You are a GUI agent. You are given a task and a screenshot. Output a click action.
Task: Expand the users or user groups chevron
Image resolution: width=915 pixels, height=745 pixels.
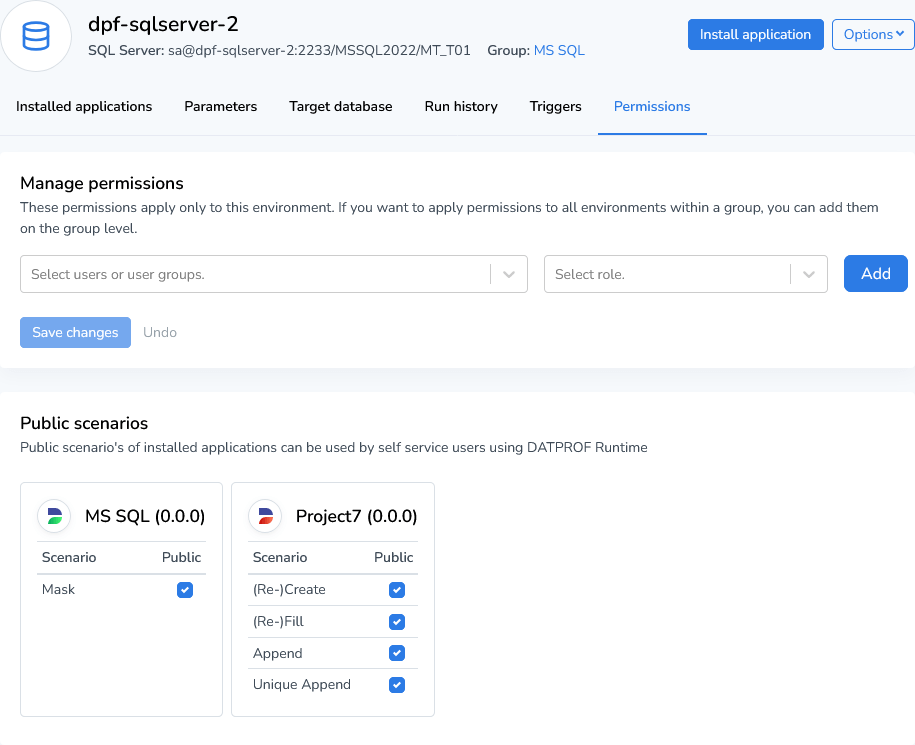[509, 274]
